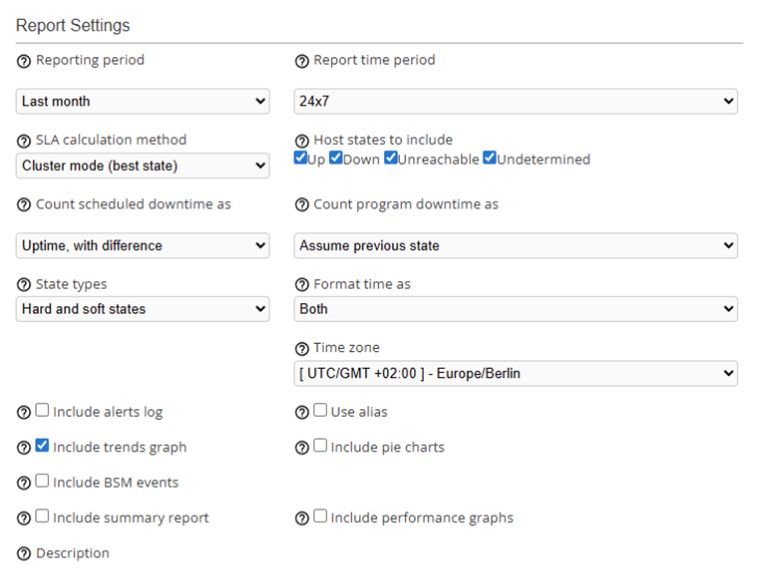The height and width of the screenshot is (573, 760).
Task: Click help icon for Host states to include
Action: tap(302, 141)
